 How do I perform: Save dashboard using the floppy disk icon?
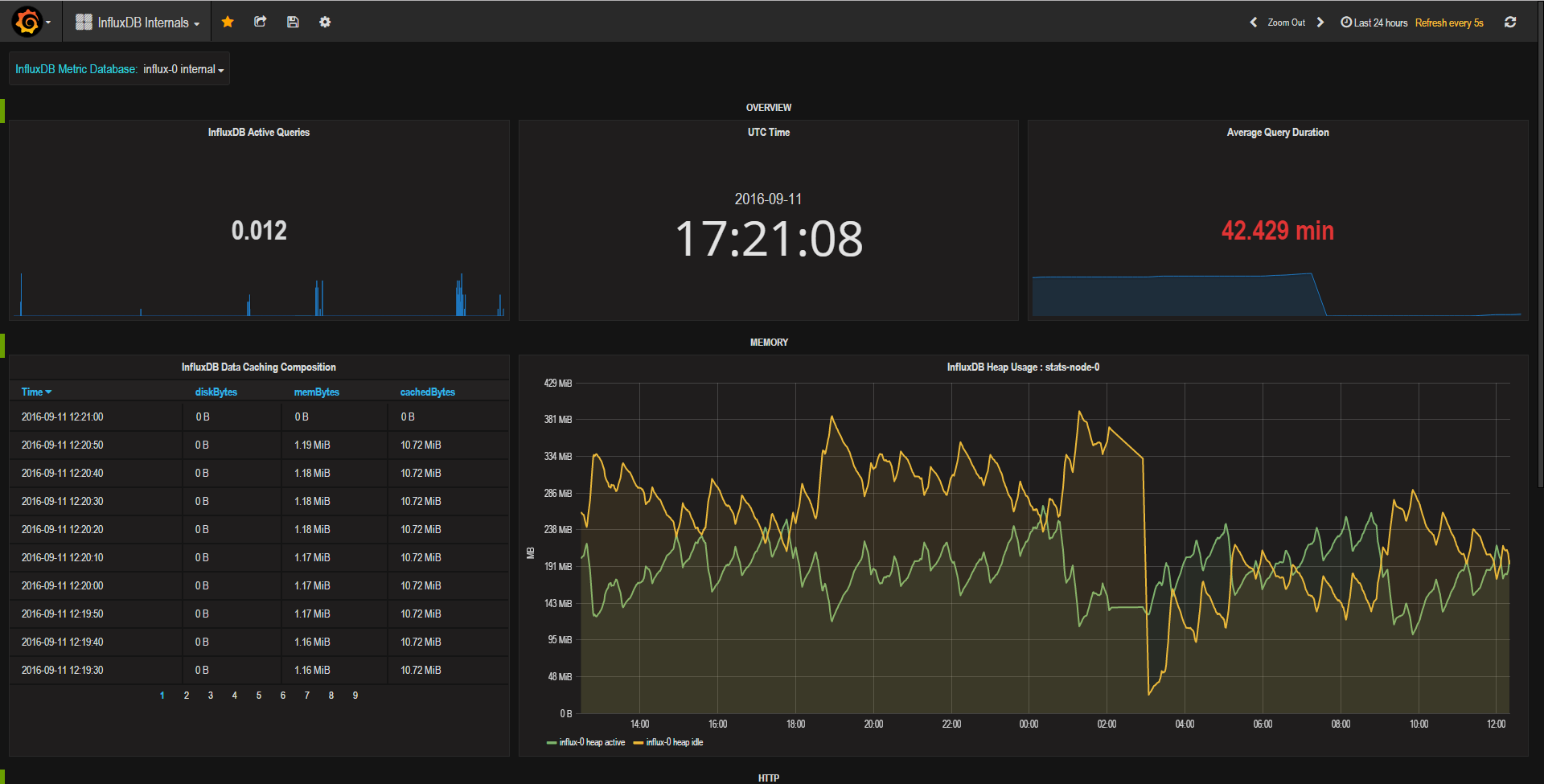(293, 22)
